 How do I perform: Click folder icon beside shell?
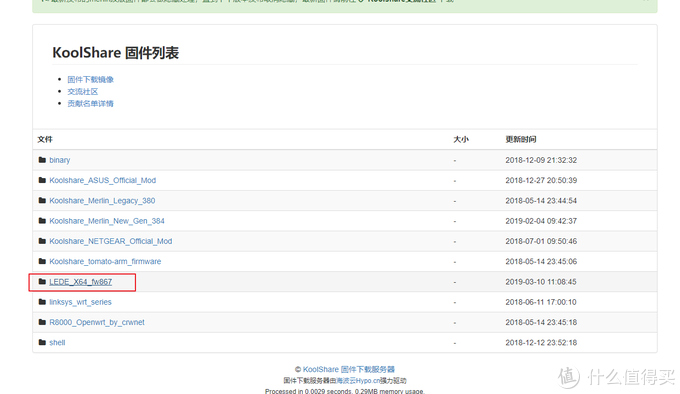coord(42,342)
